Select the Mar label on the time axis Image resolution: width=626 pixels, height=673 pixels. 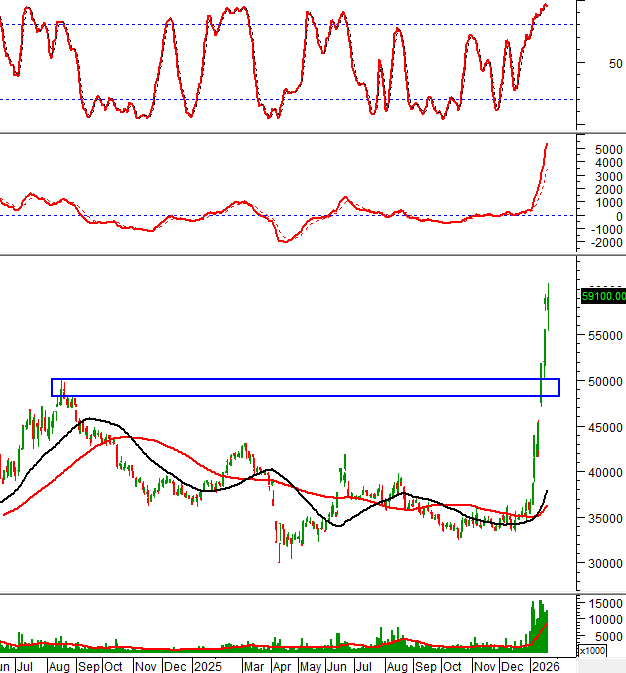[x=254, y=666]
